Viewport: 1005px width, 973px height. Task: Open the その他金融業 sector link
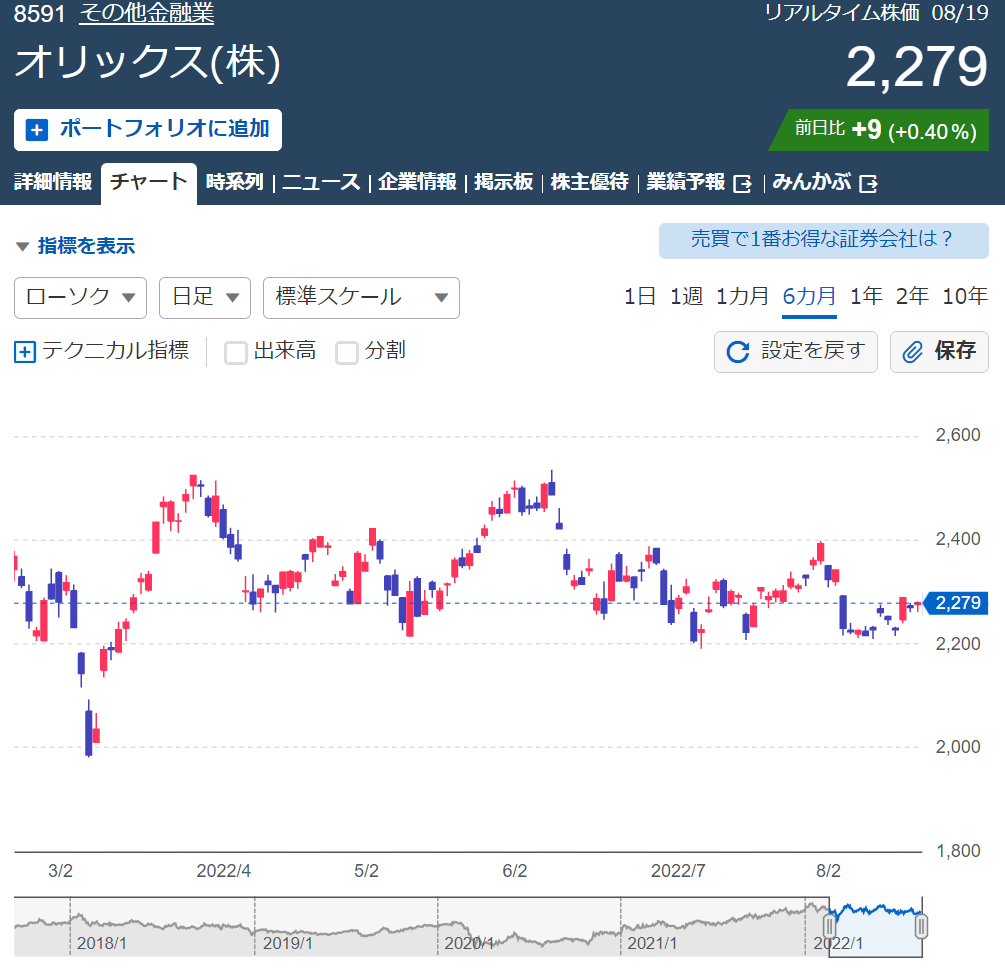click(x=147, y=13)
